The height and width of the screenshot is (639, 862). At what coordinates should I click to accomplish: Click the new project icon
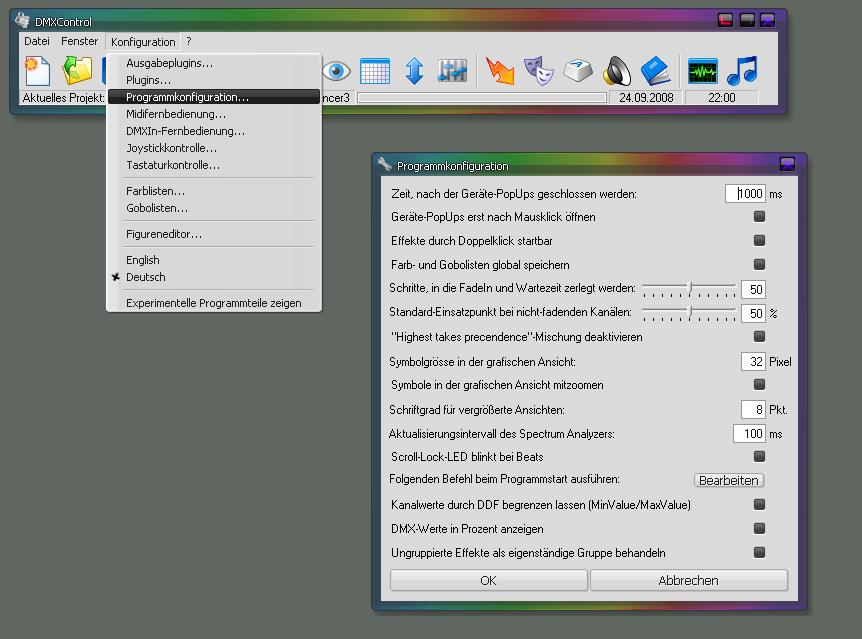(x=37, y=70)
